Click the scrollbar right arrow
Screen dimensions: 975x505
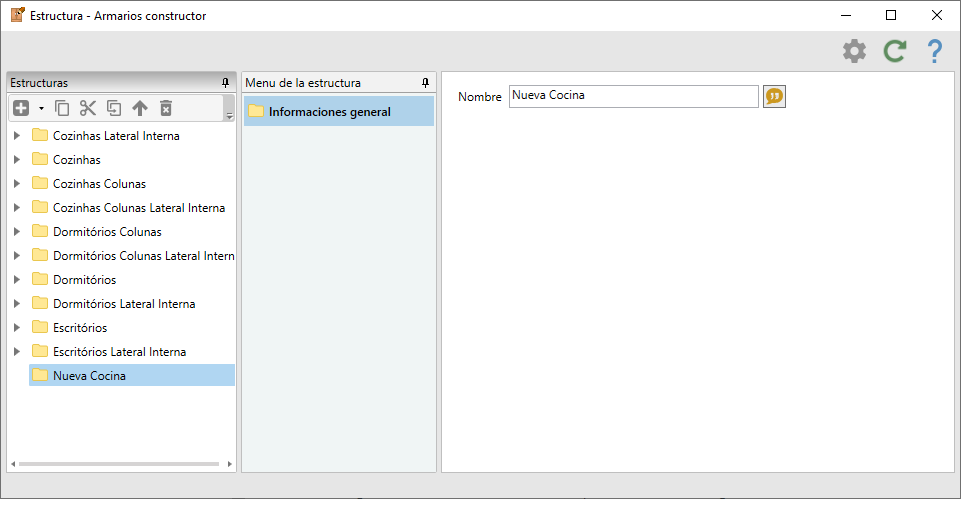(x=229, y=465)
